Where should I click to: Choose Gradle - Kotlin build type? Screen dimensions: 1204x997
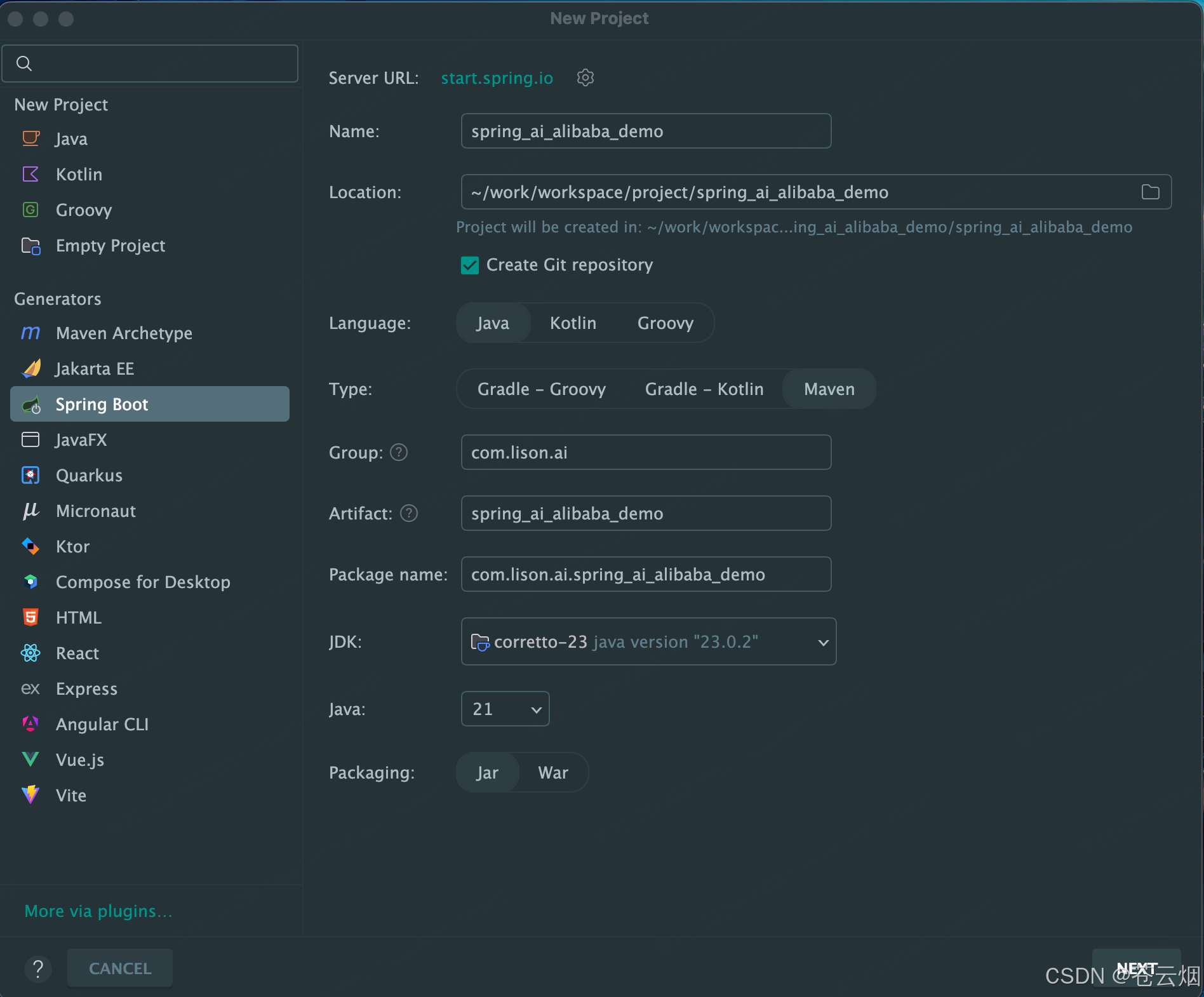point(704,389)
